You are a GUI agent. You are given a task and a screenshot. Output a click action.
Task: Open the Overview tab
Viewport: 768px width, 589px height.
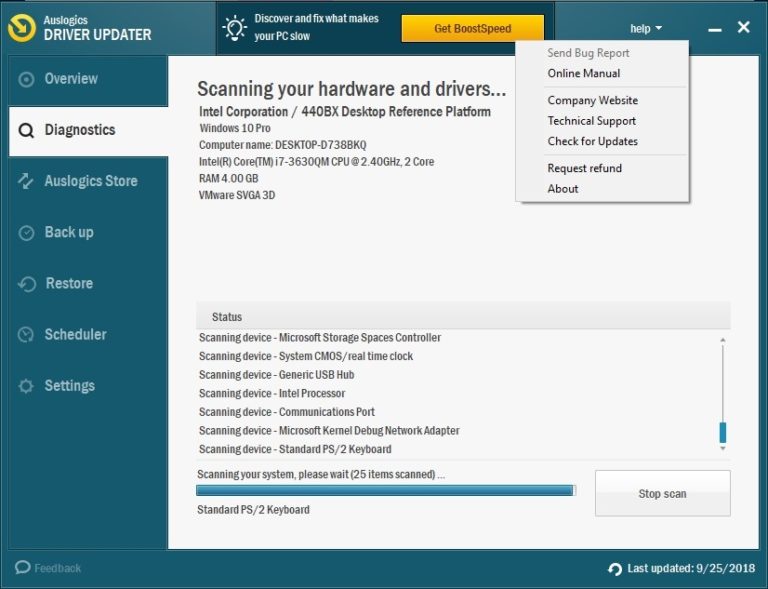(89, 79)
